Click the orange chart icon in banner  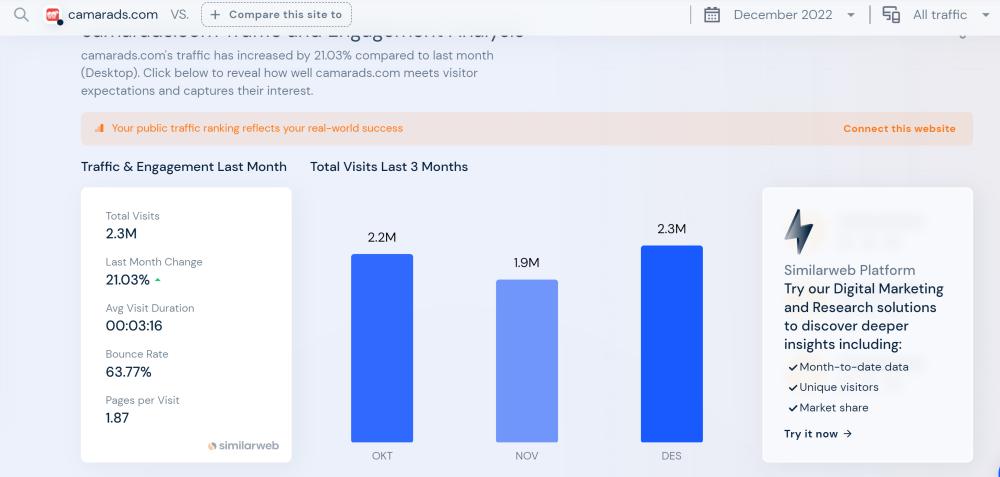click(x=99, y=128)
